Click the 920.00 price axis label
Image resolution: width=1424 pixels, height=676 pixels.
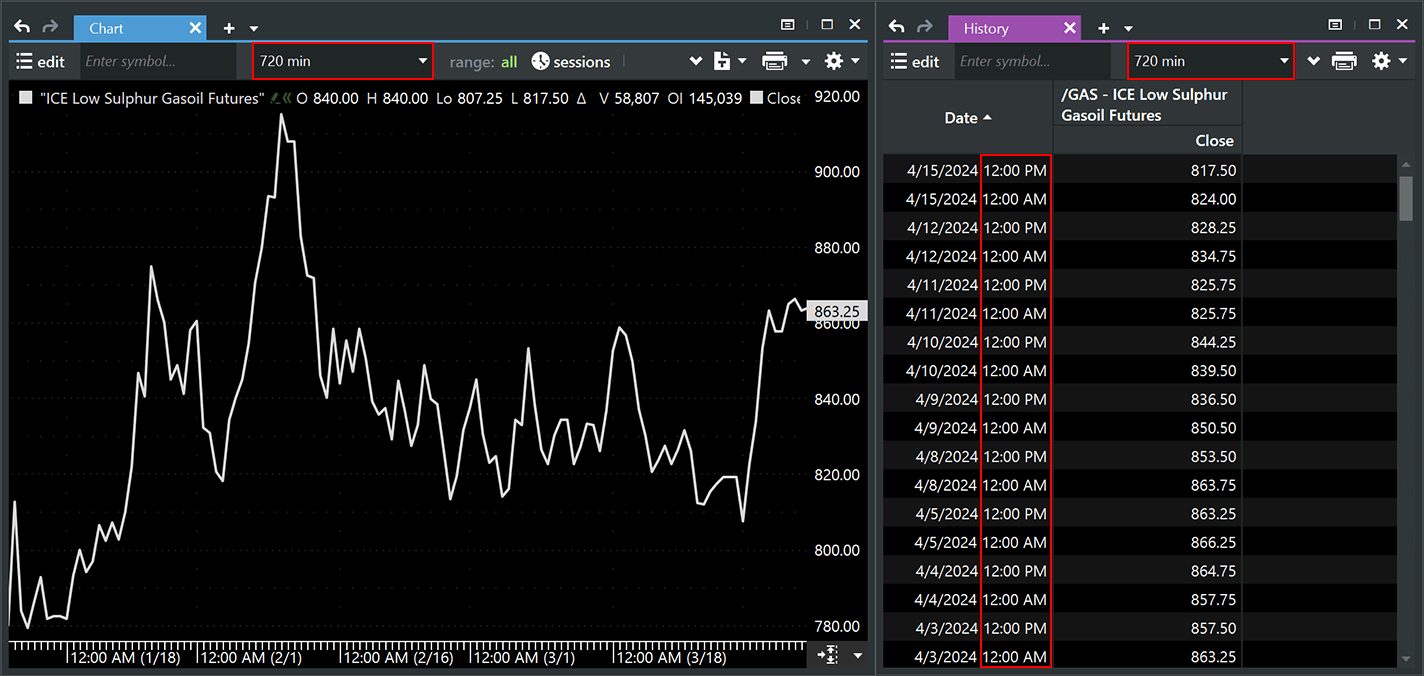point(837,96)
